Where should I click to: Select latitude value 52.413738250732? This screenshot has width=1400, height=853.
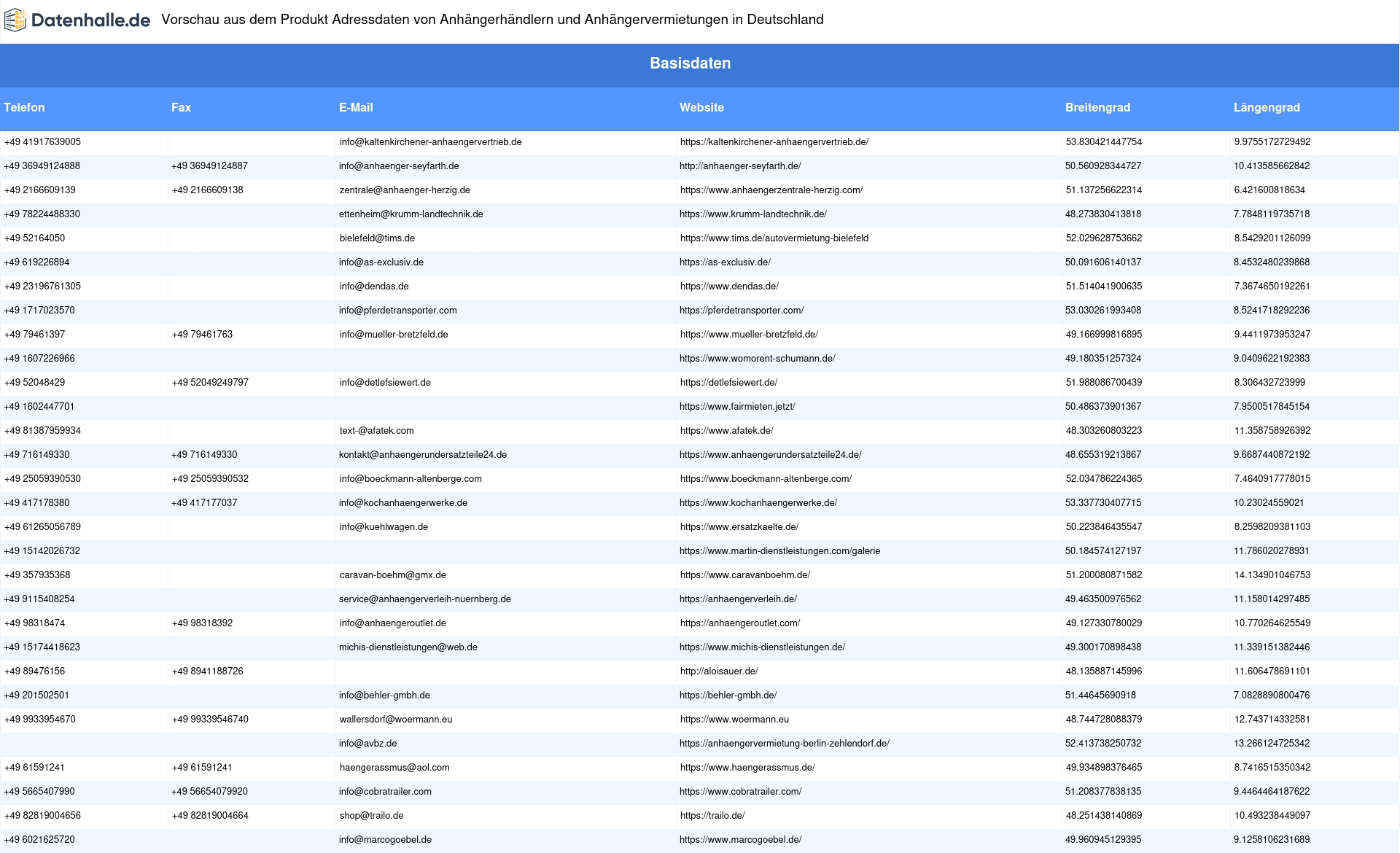point(1103,744)
